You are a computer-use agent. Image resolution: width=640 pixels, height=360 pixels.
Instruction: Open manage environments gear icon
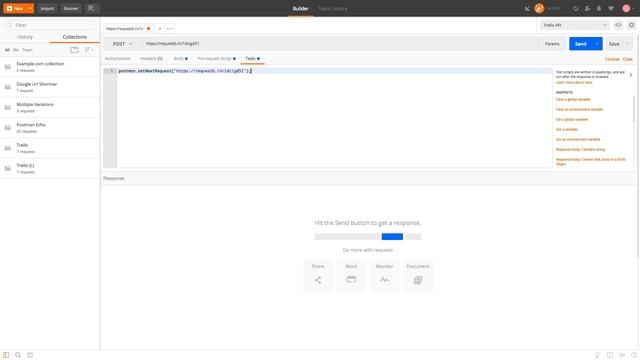[x=631, y=25]
